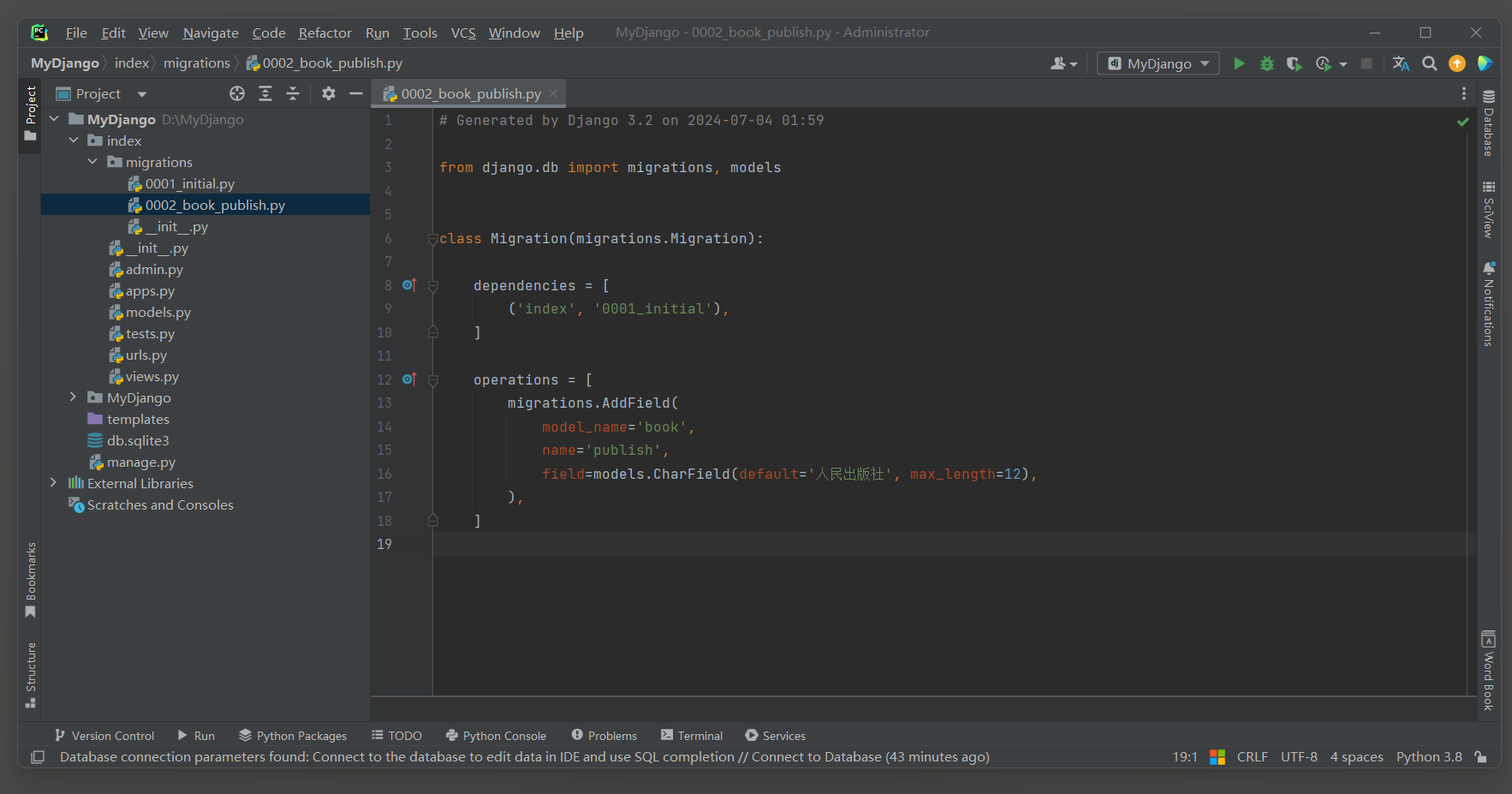
Task: Open the MyDjango run configuration dropdown
Action: point(1158,63)
